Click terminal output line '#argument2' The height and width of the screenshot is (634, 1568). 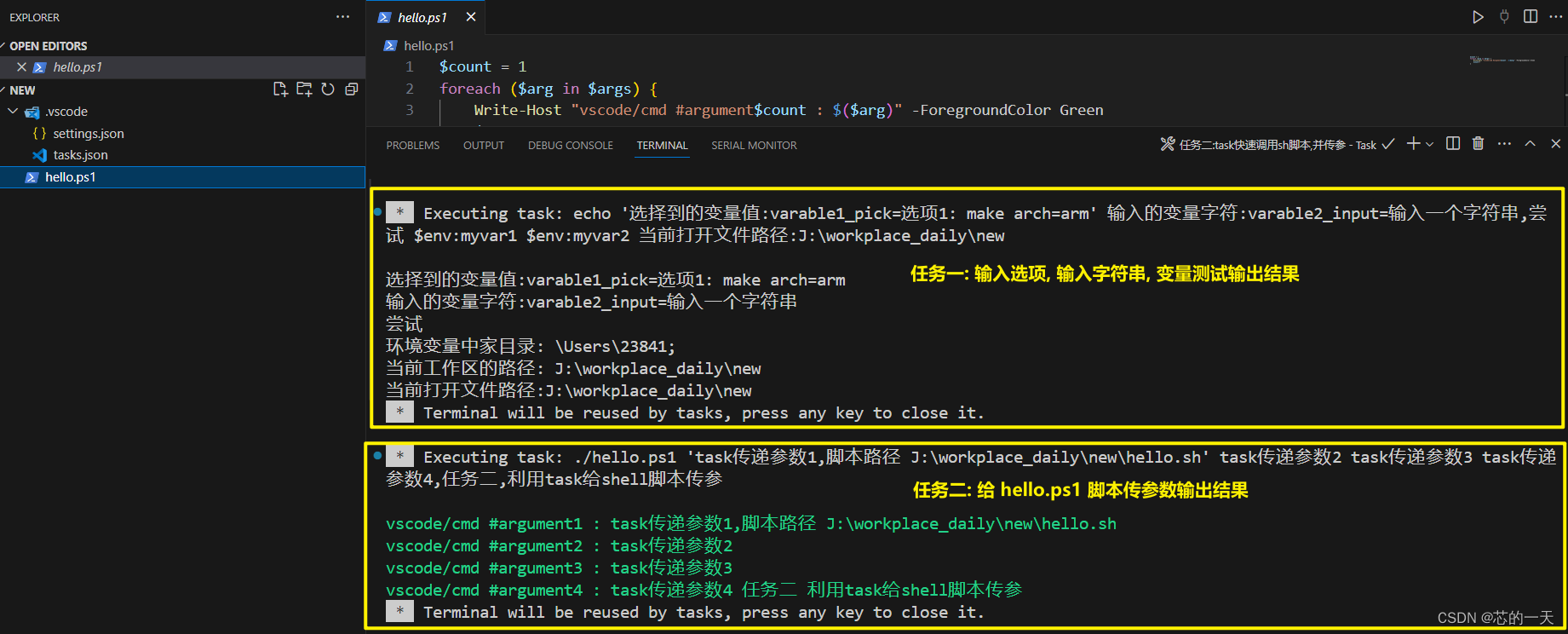click(x=559, y=546)
